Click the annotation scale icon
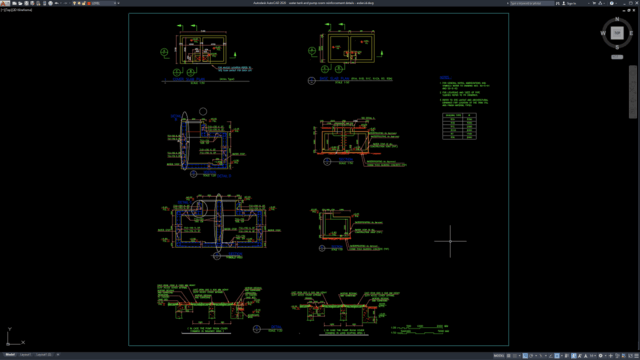 (x=586, y=356)
